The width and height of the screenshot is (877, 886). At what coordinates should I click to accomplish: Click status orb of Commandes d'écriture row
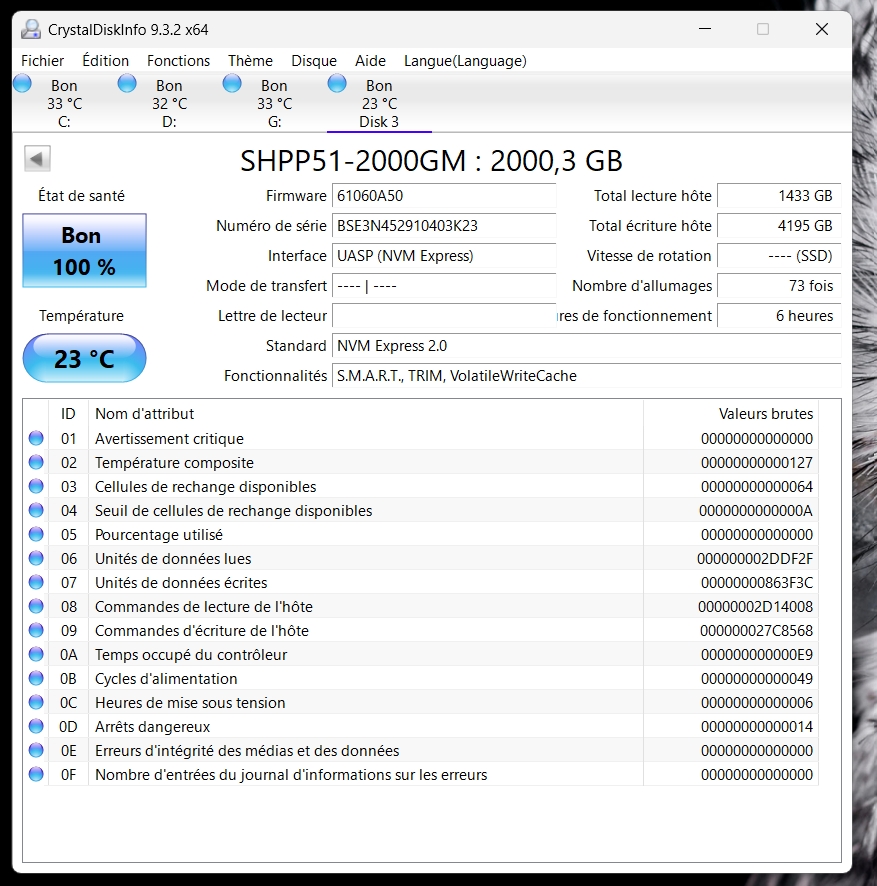pos(36,630)
